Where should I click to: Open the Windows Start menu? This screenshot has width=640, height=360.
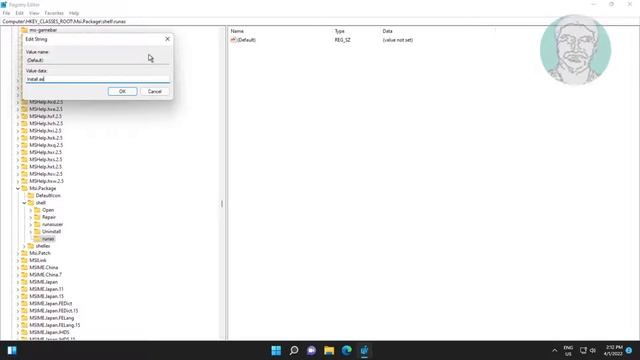tap(276, 351)
